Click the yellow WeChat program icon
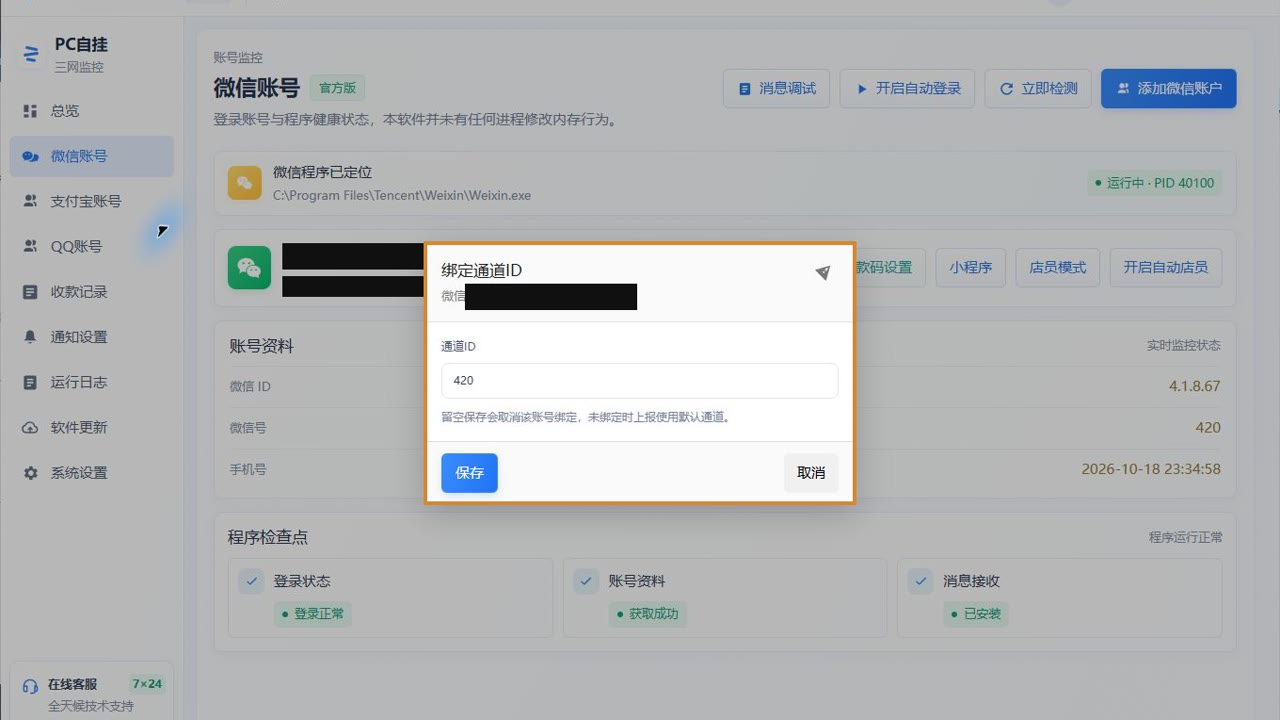The image size is (1280, 720). 245,183
